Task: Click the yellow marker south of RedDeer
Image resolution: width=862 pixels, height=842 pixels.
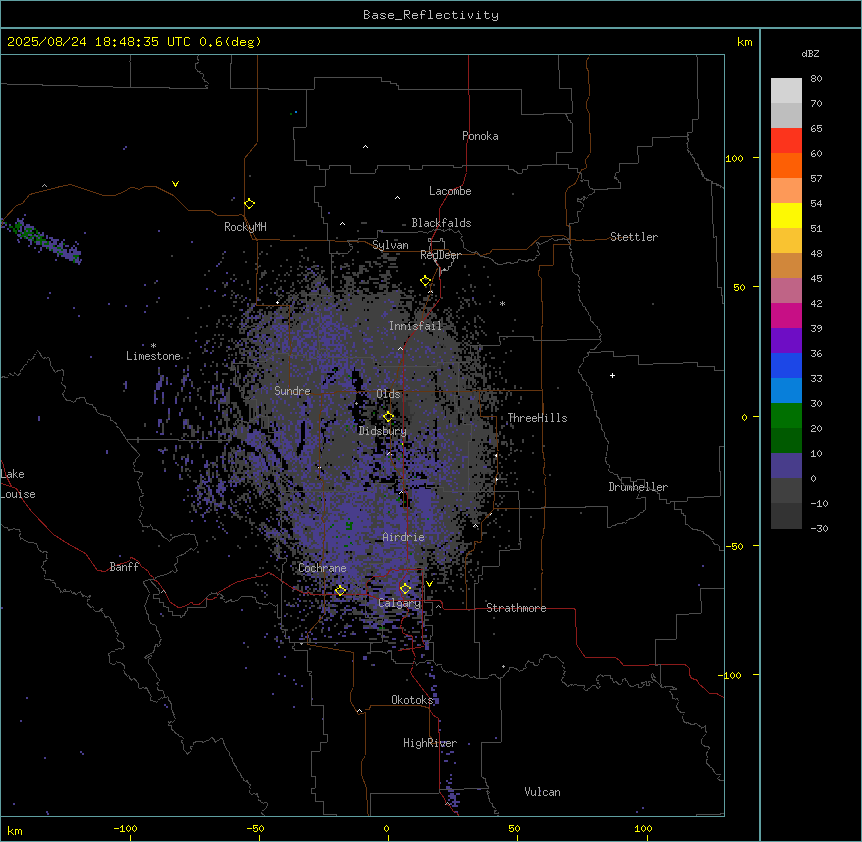Action: (x=426, y=281)
